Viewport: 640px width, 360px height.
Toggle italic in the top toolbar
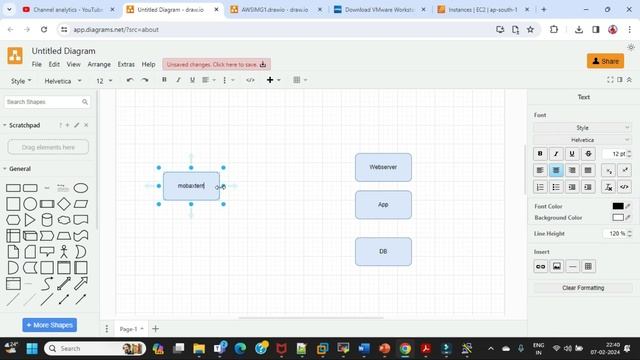(178, 80)
